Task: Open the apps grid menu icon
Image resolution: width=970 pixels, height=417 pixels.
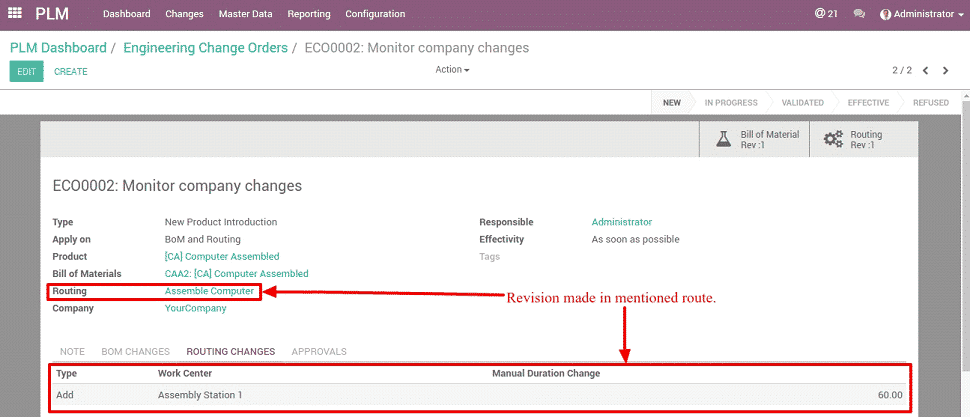Action: click(x=15, y=14)
